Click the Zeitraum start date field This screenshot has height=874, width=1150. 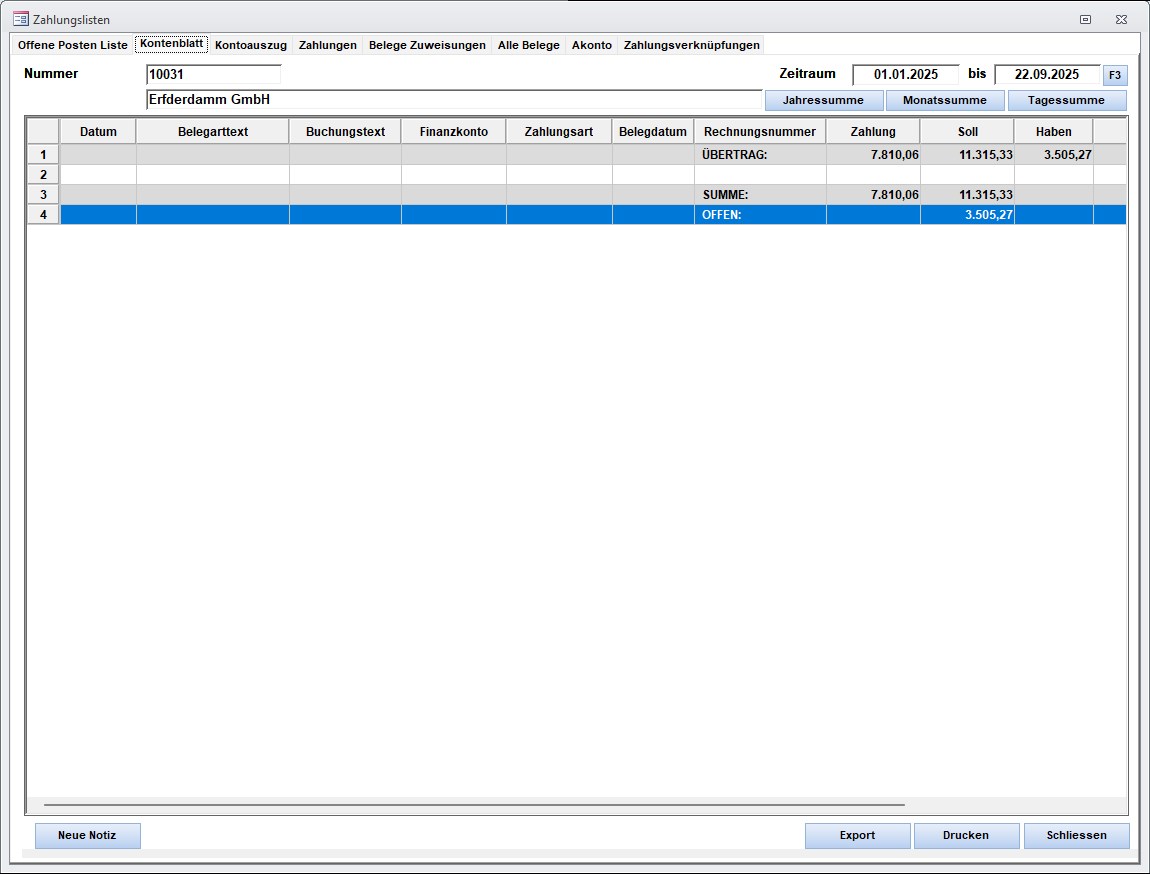[905, 74]
